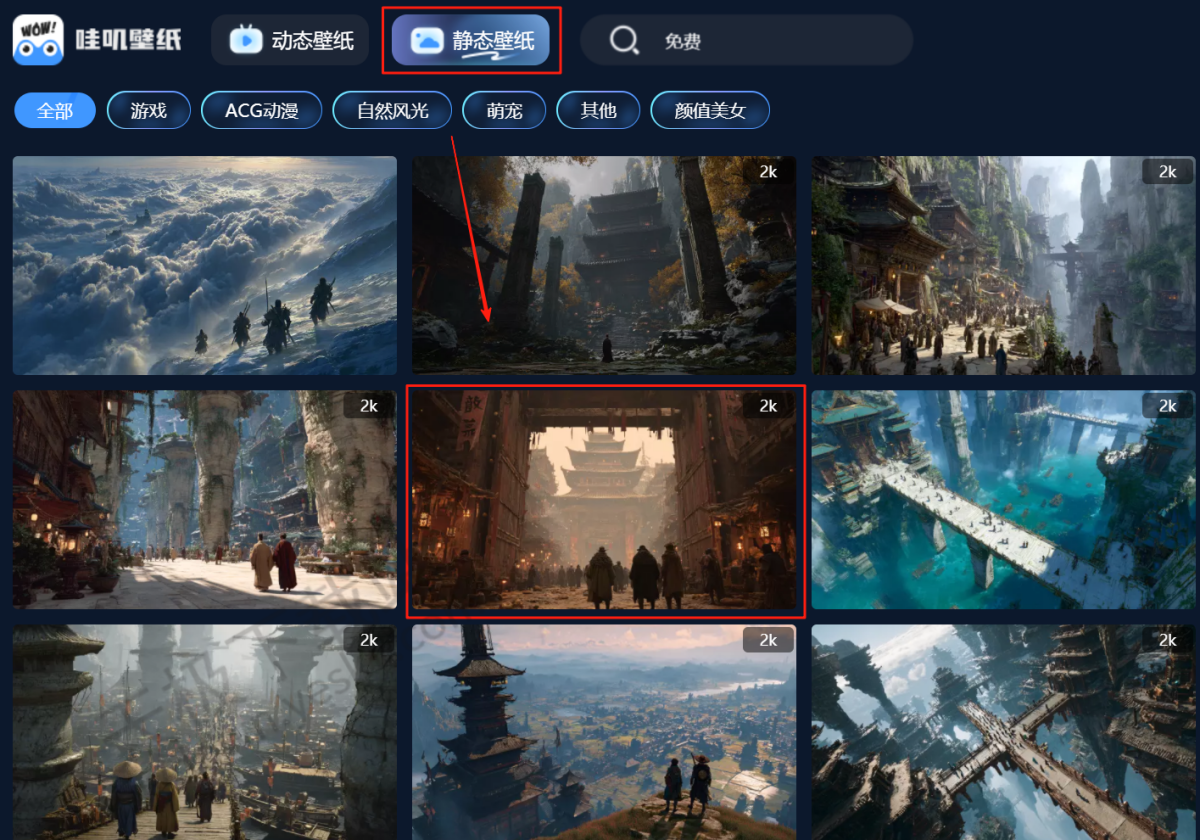
Task: Choose the 自然风光 category
Action: 392,111
